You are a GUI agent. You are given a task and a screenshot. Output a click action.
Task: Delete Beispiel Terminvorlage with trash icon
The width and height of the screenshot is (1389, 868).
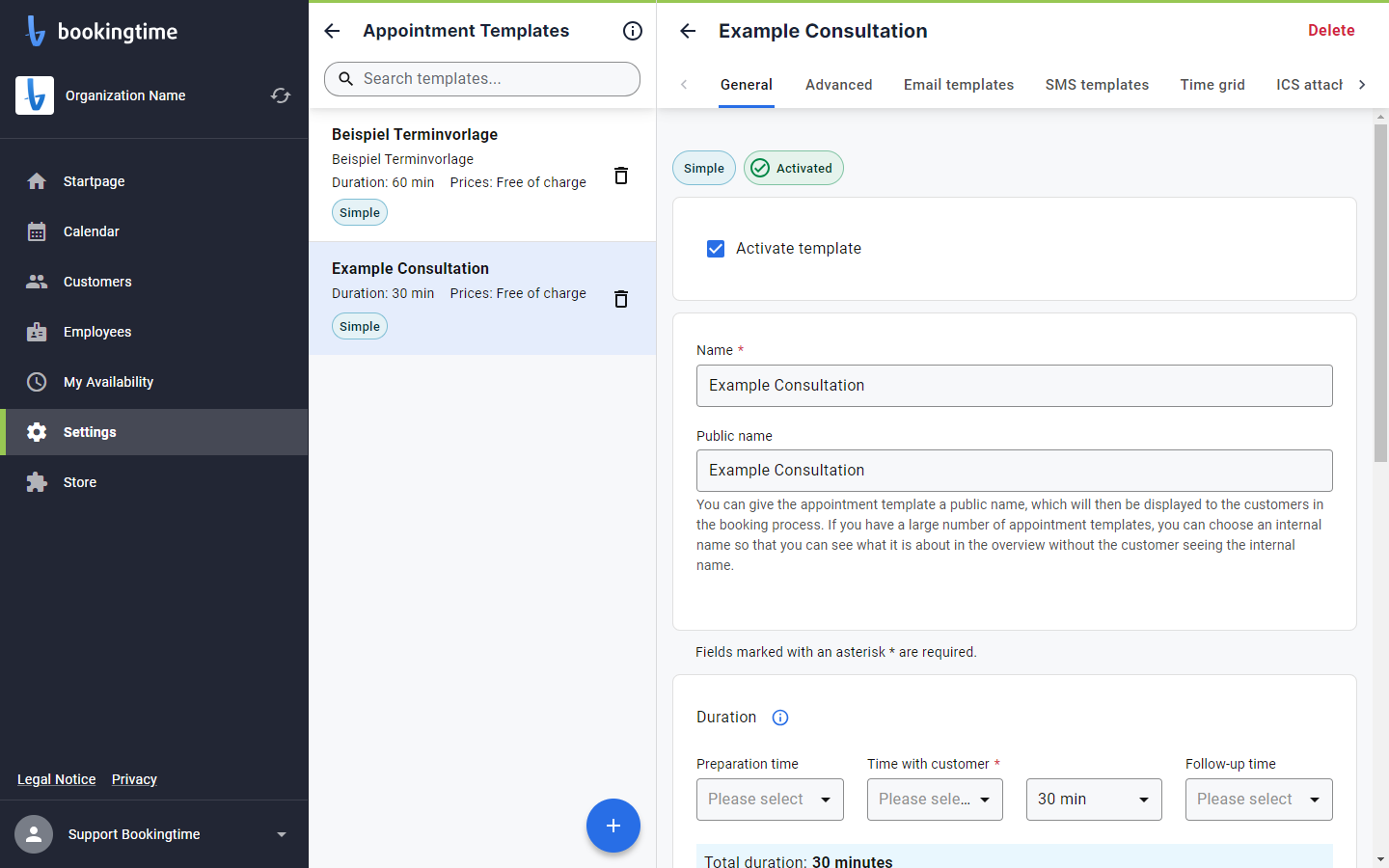tap(621, 176)
